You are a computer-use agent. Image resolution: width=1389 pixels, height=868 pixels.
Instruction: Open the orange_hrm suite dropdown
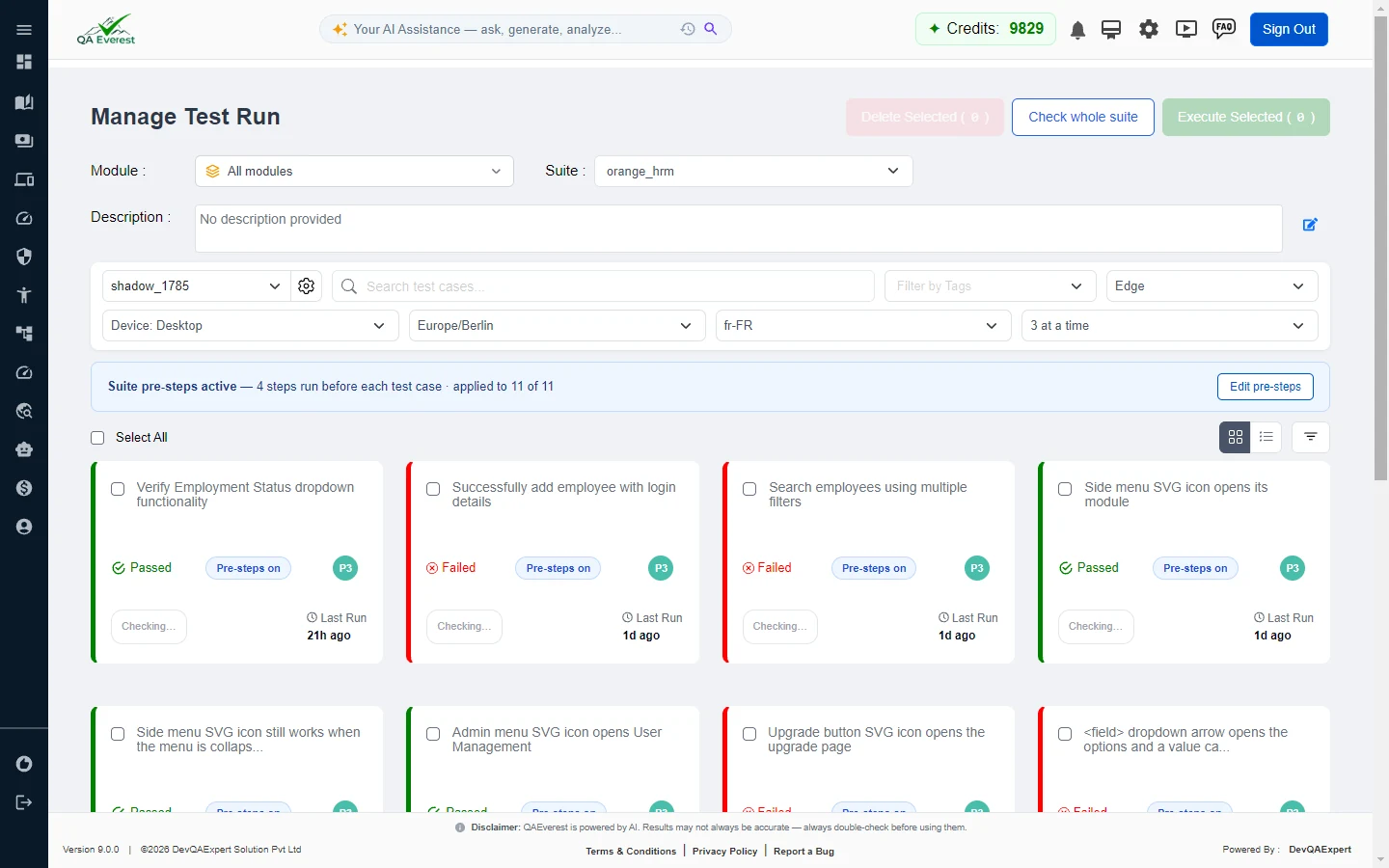pos(753,172)
